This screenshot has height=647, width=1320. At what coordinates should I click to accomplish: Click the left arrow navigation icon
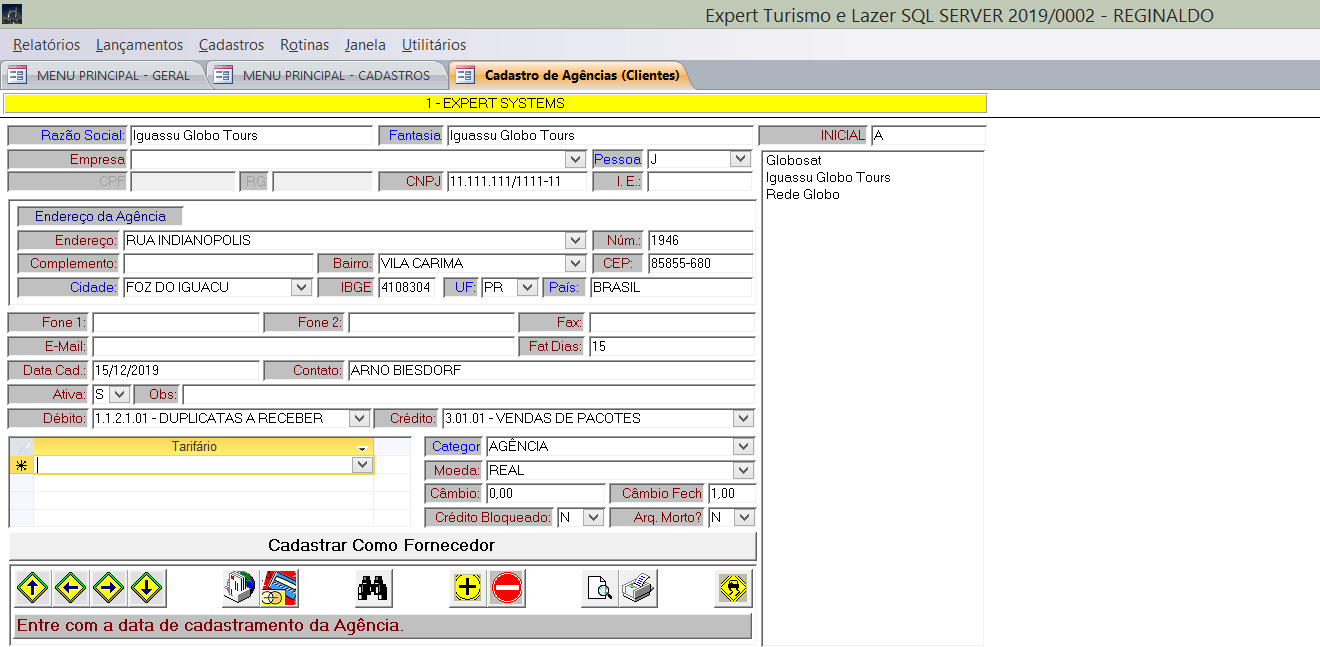(x=71, y=589)
